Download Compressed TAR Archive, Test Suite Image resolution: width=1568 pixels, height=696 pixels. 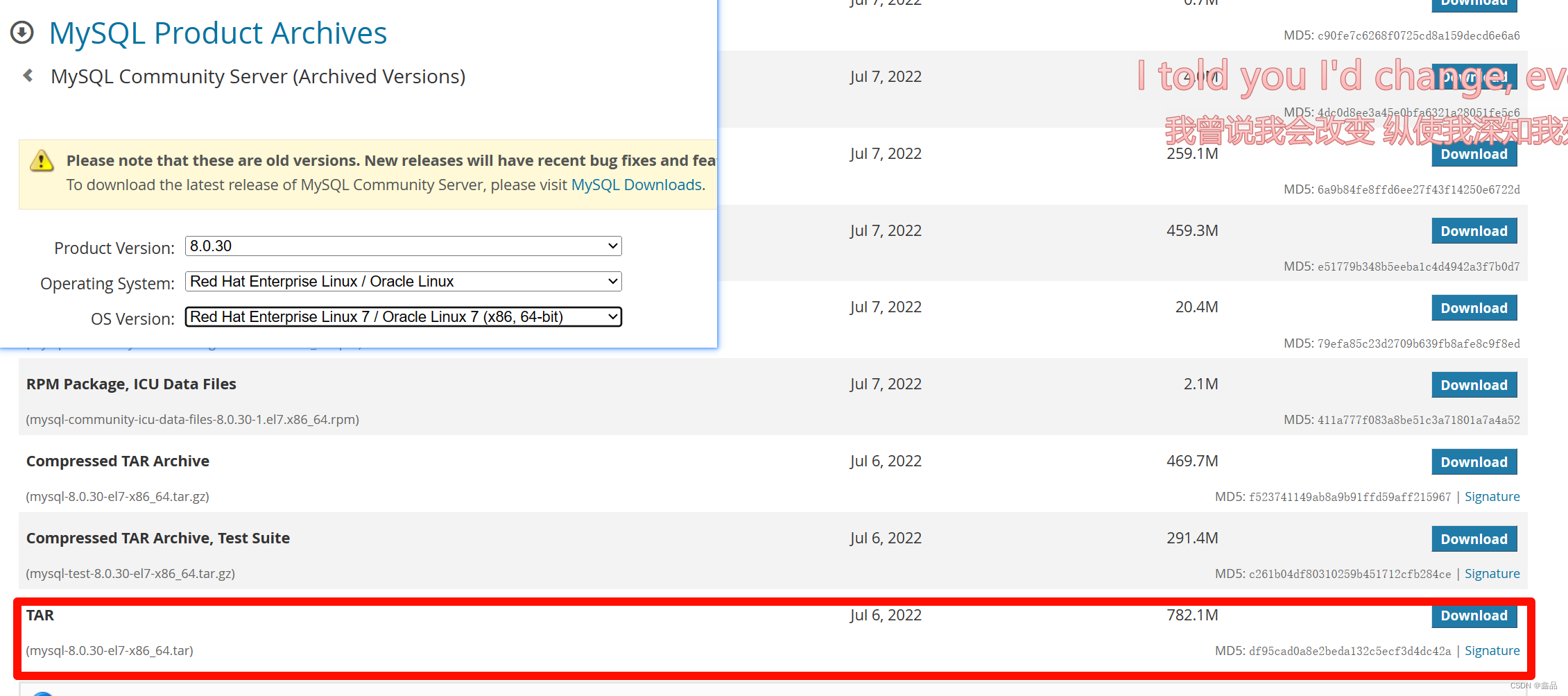1474,539
